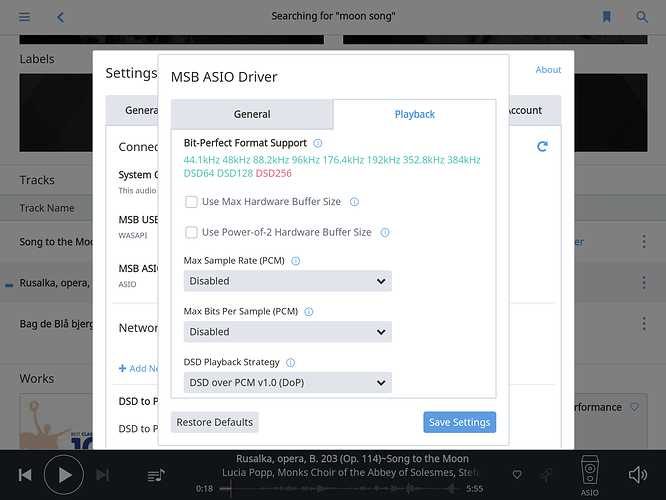Switch to General tab in MSB ASIO Driver

point(252,114)
